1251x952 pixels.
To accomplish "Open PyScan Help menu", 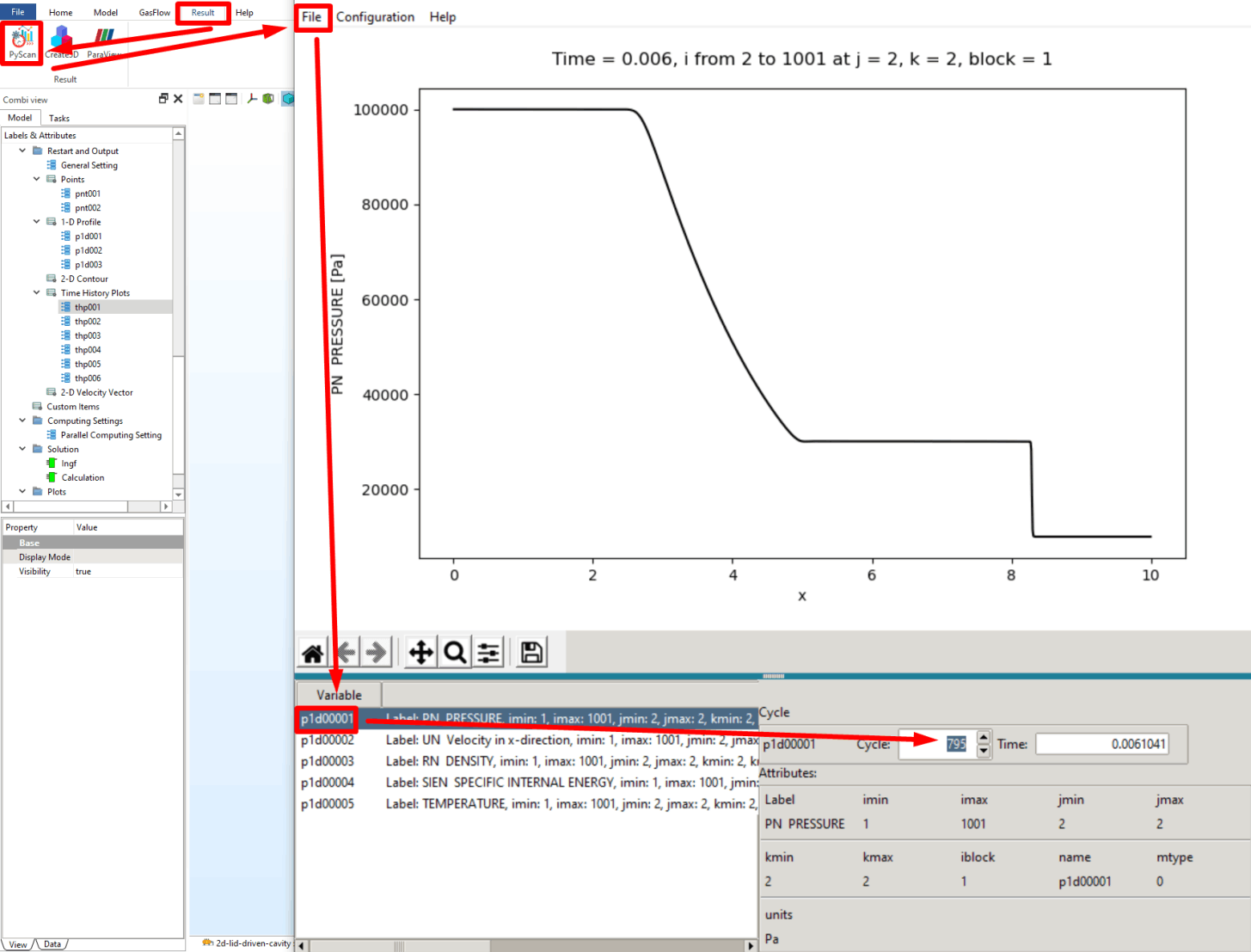I will coord(443,17).
